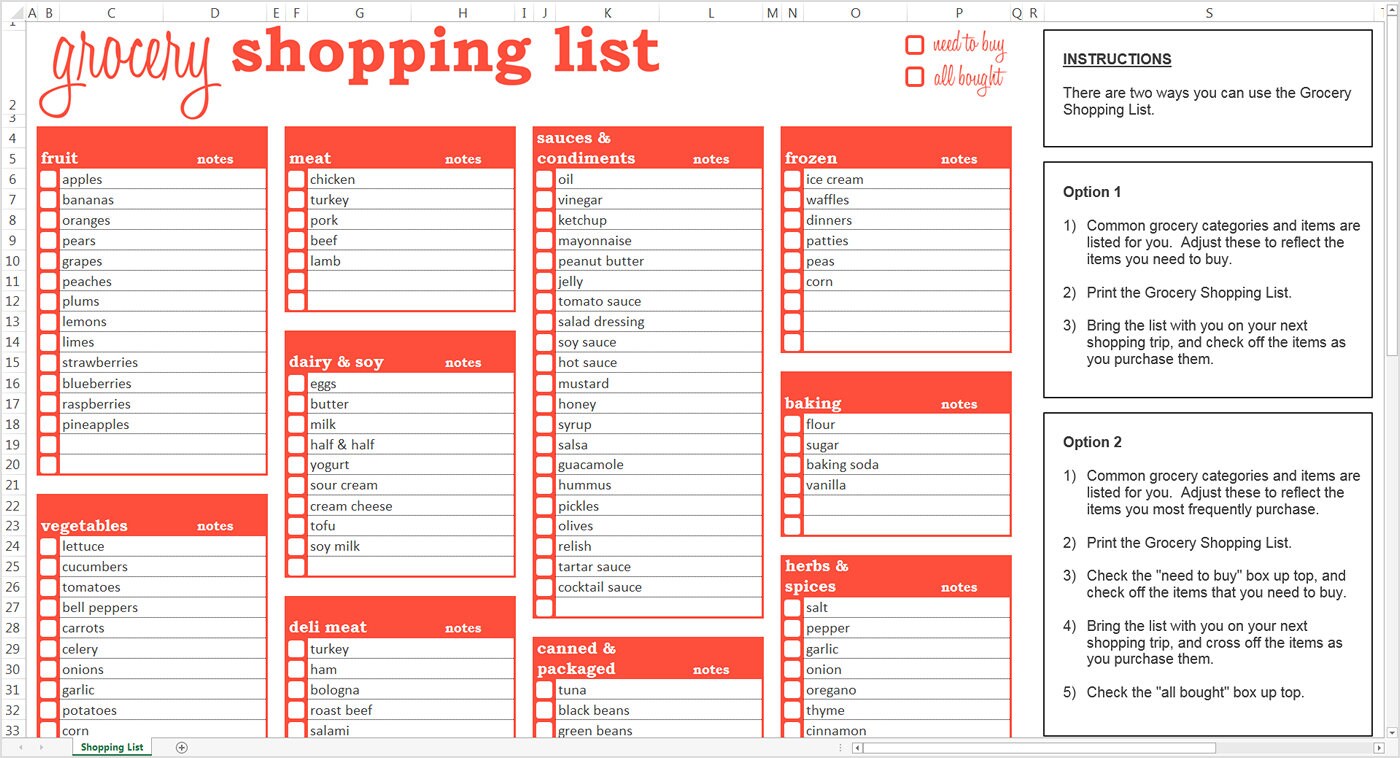Screen dimensions: 1400x758
Task: Tick the chicken checkbox under meat
Action: point(295,178)
